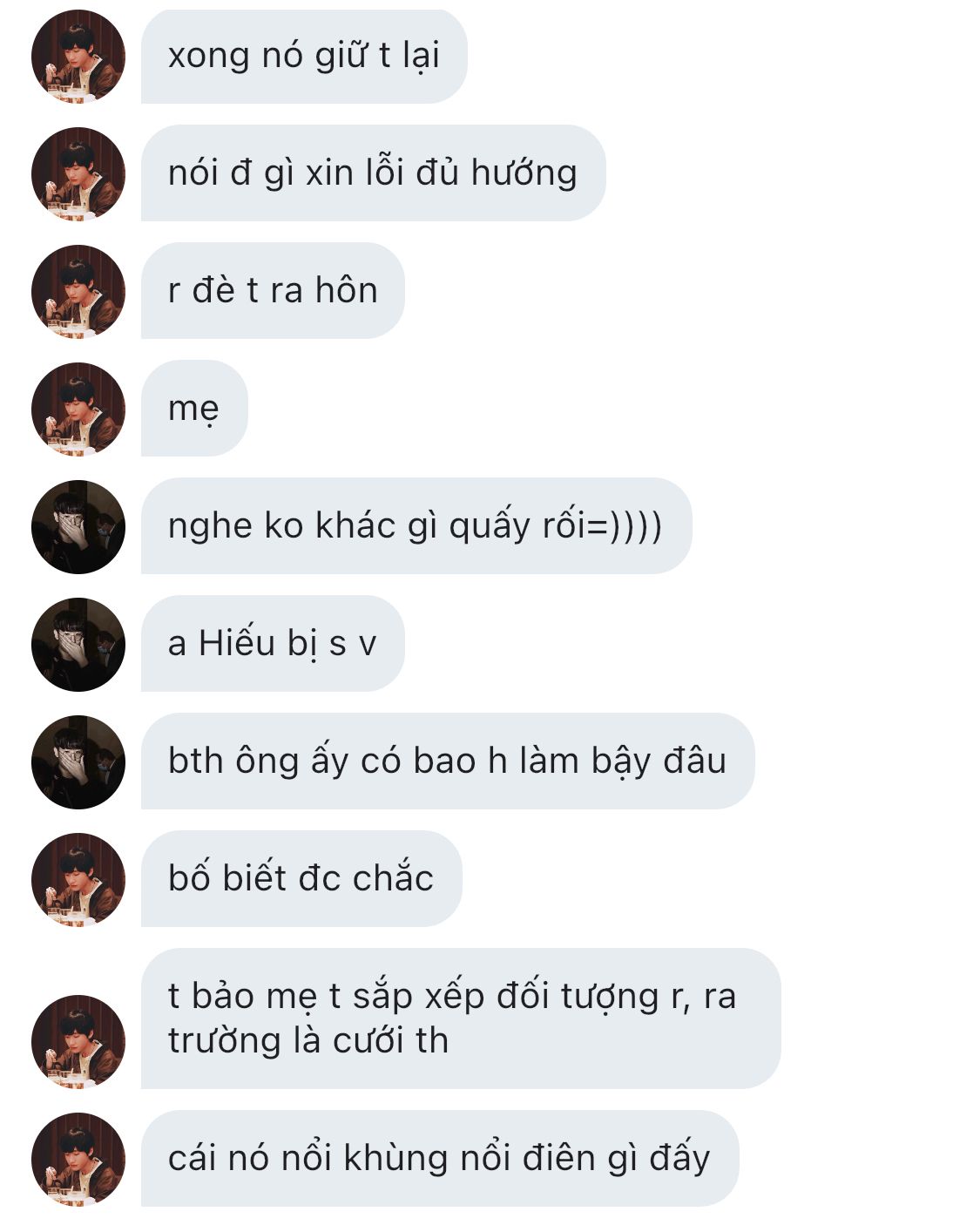This screenshot has width=980, height=1225.
Task: Tap avatar beside 't bảo mẹ t sắp xếp đối tượng' message
Action: pyautogui.click(x=78, y=1042)
